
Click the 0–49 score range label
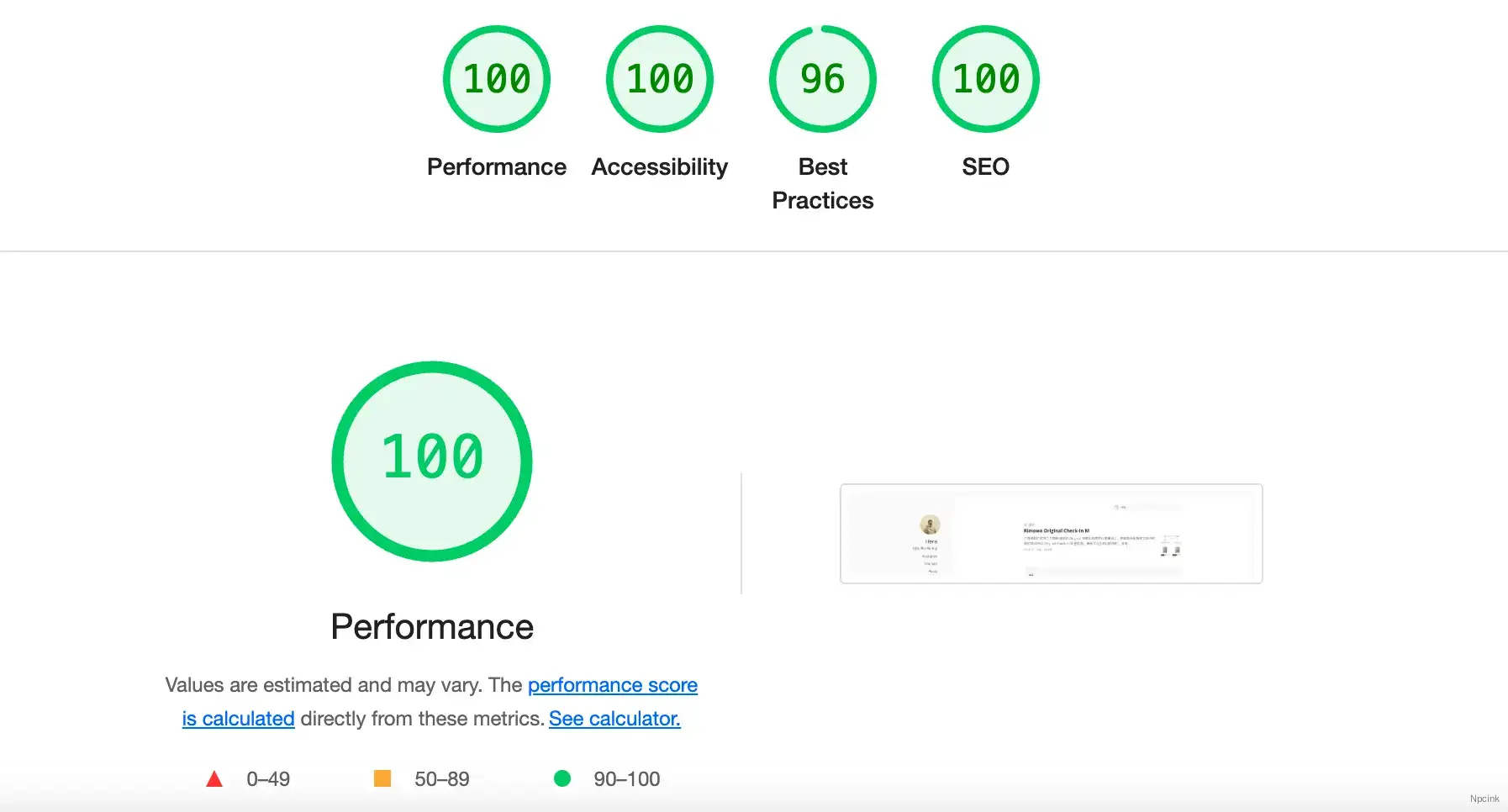point(267,778)
